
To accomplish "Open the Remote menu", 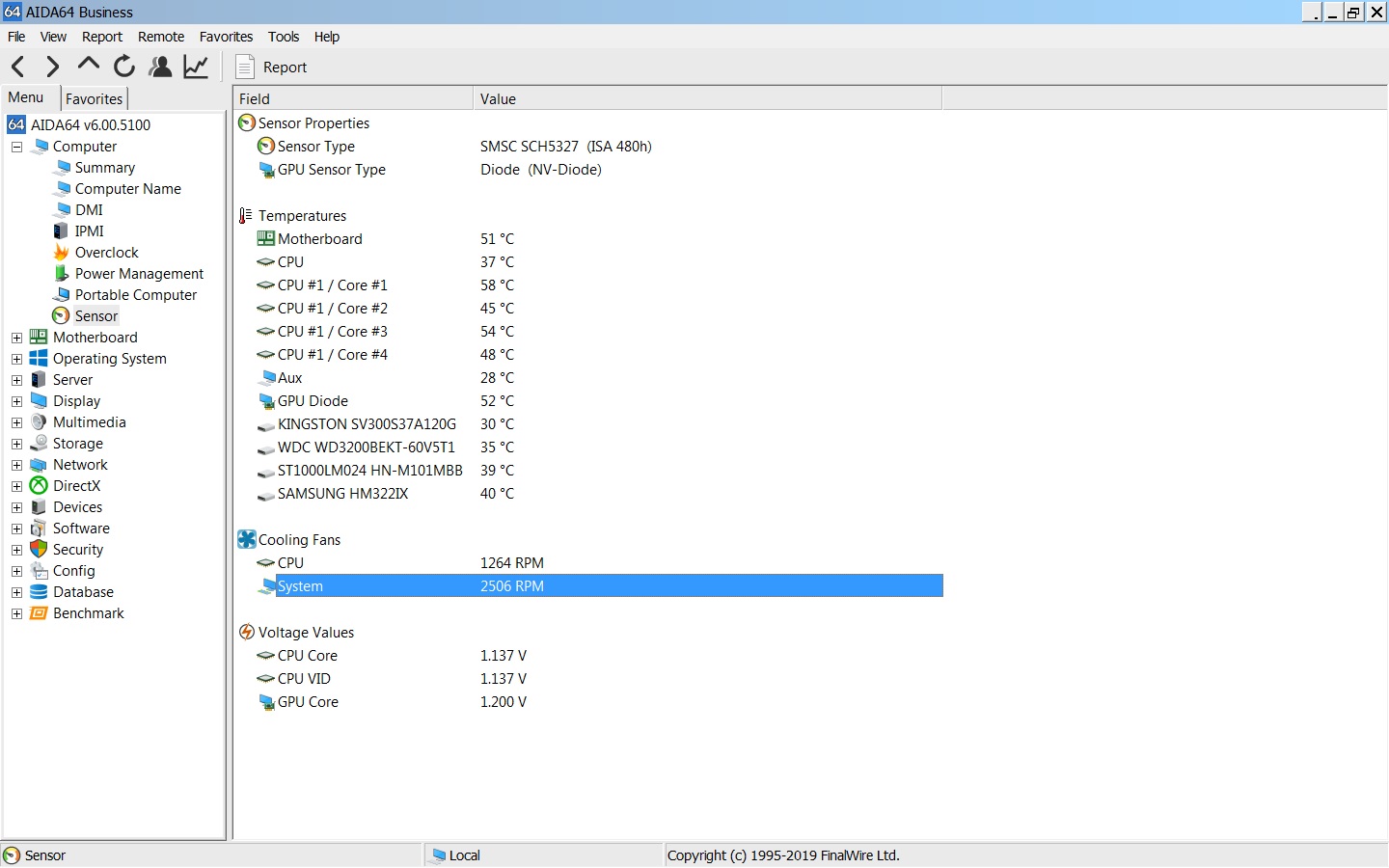I will point(161,37).
